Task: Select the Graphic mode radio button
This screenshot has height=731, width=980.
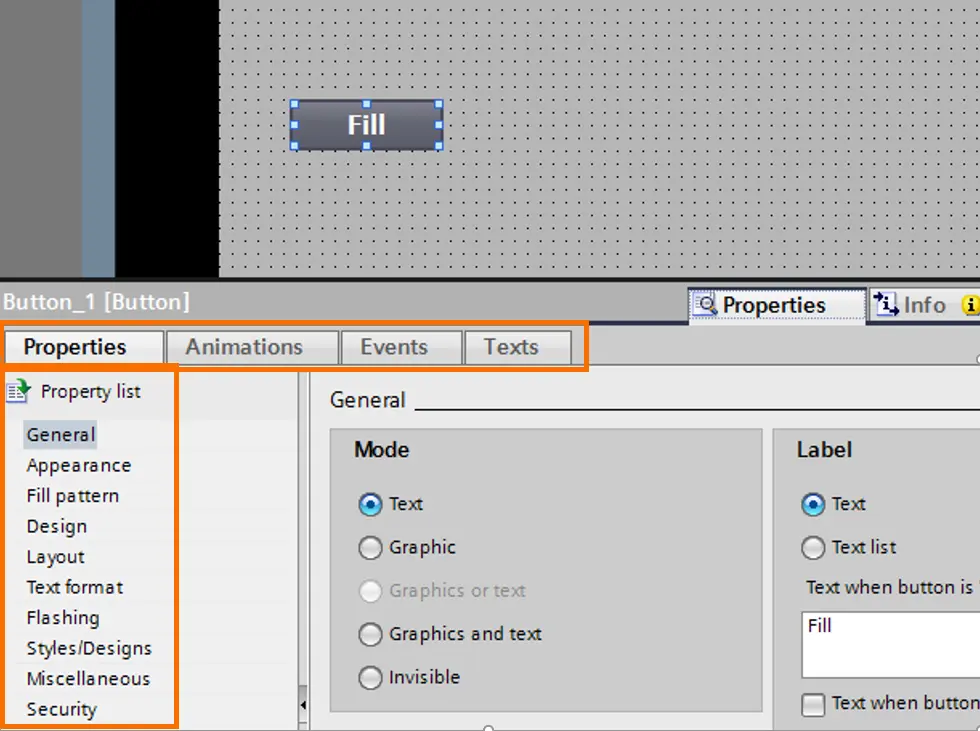Action: point(370,548)
